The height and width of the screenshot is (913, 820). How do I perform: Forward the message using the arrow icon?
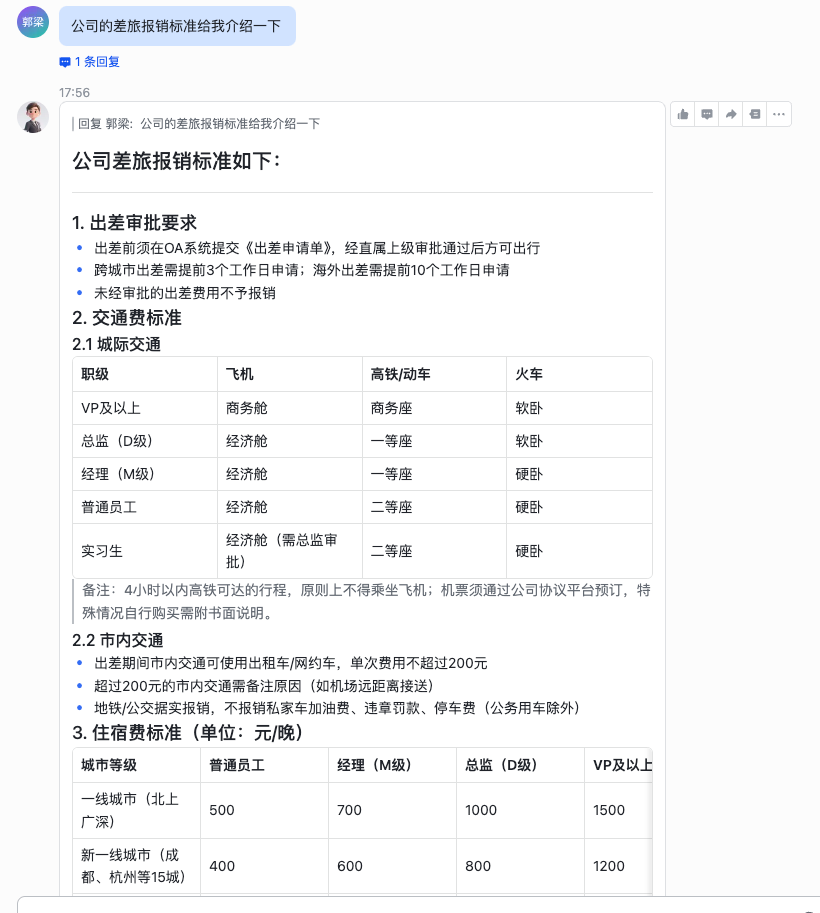pos(731,114)
